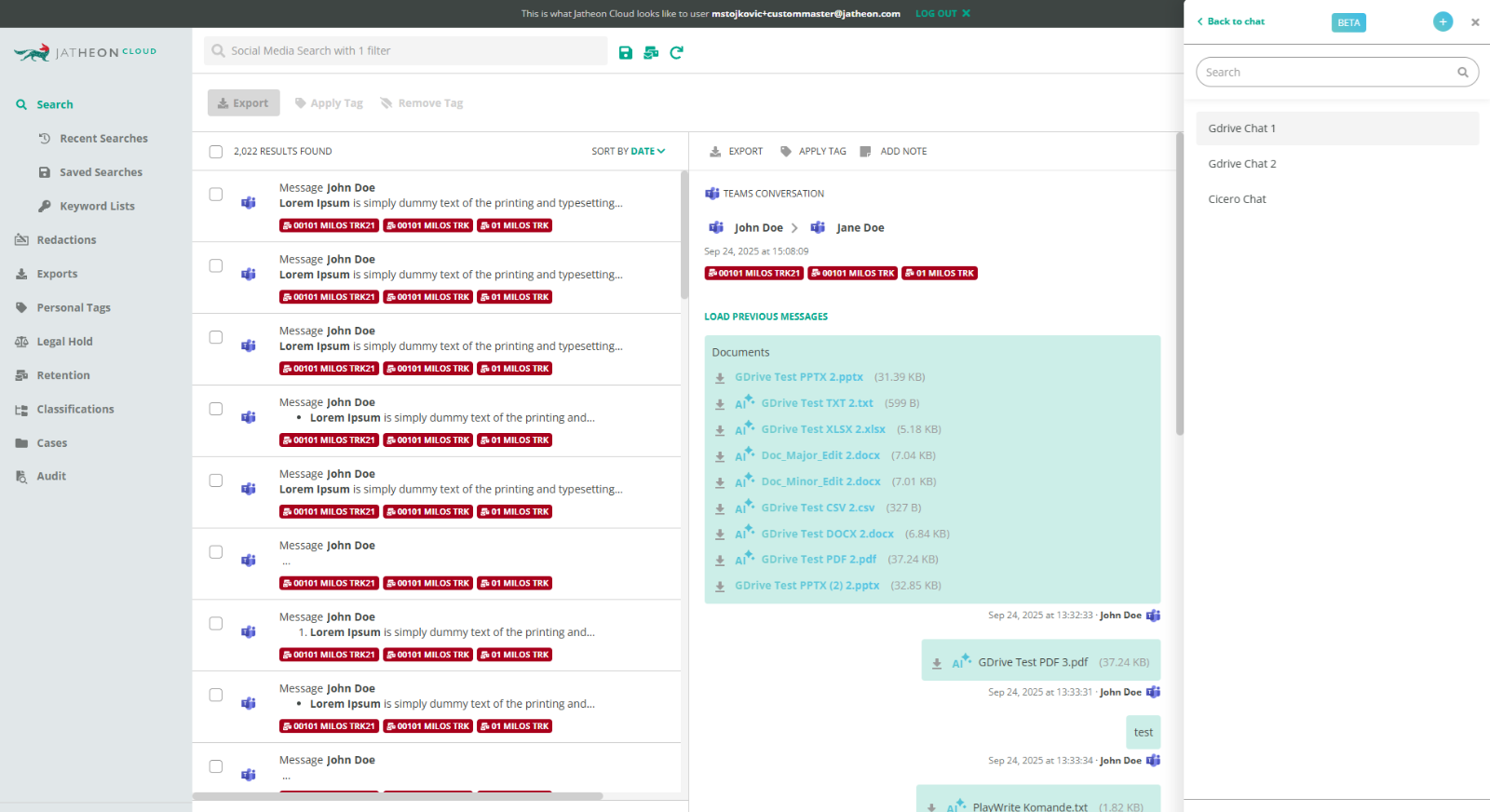Click the save search floppy disk icon
The width and height of the screenshot is (1490, 812).
click(x=626, y=53)
